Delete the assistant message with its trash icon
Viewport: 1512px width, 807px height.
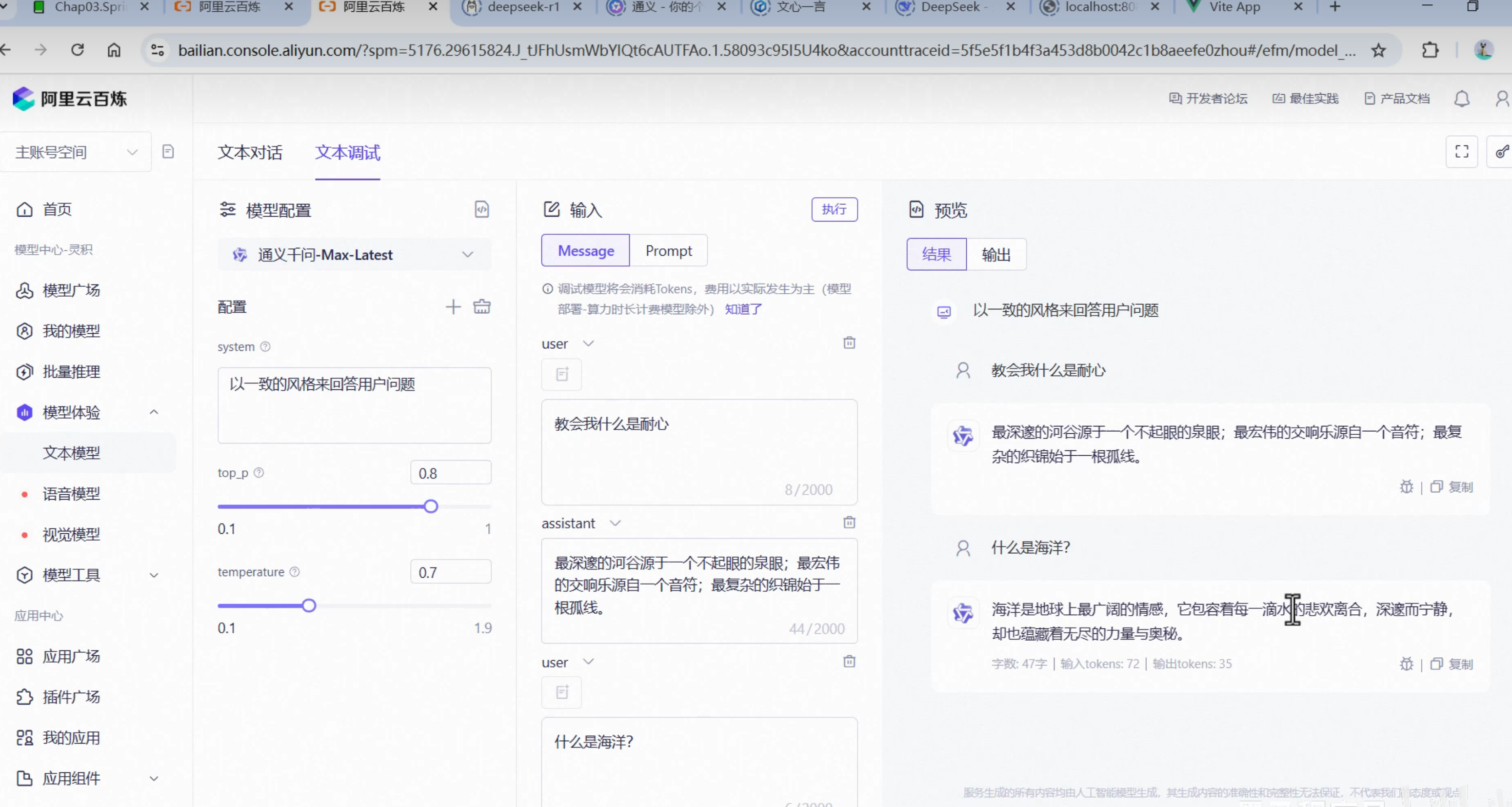[849, 522]
